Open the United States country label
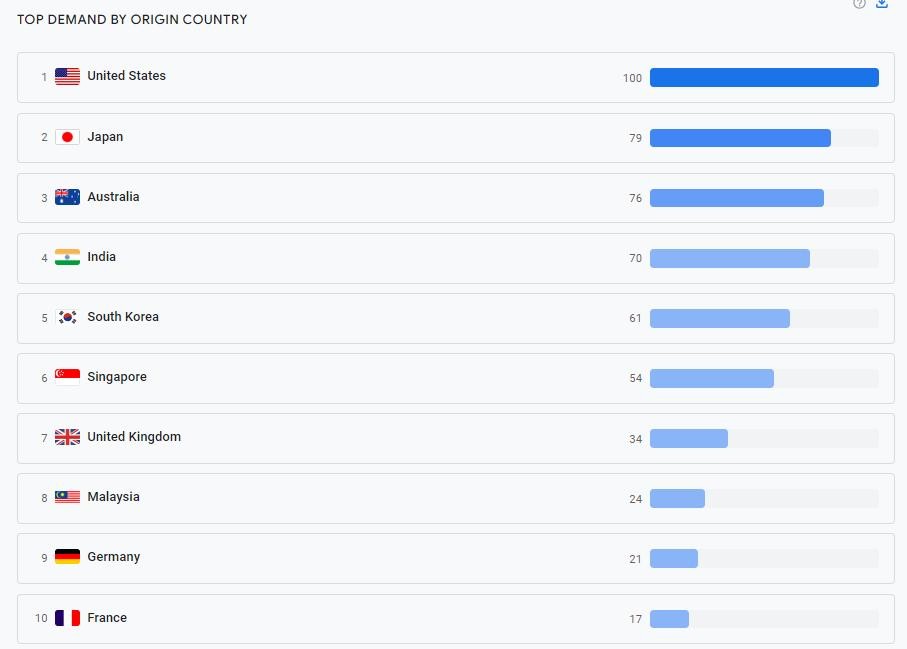Viewport: 907px width, 649px height. (x=126, y=76)
